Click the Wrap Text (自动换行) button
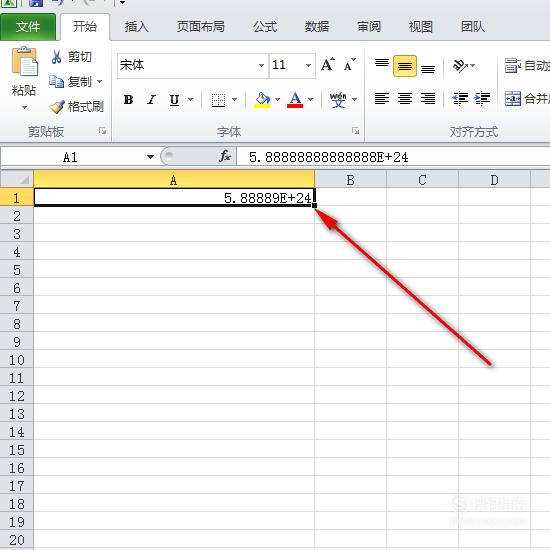 [x=527, y=65]
